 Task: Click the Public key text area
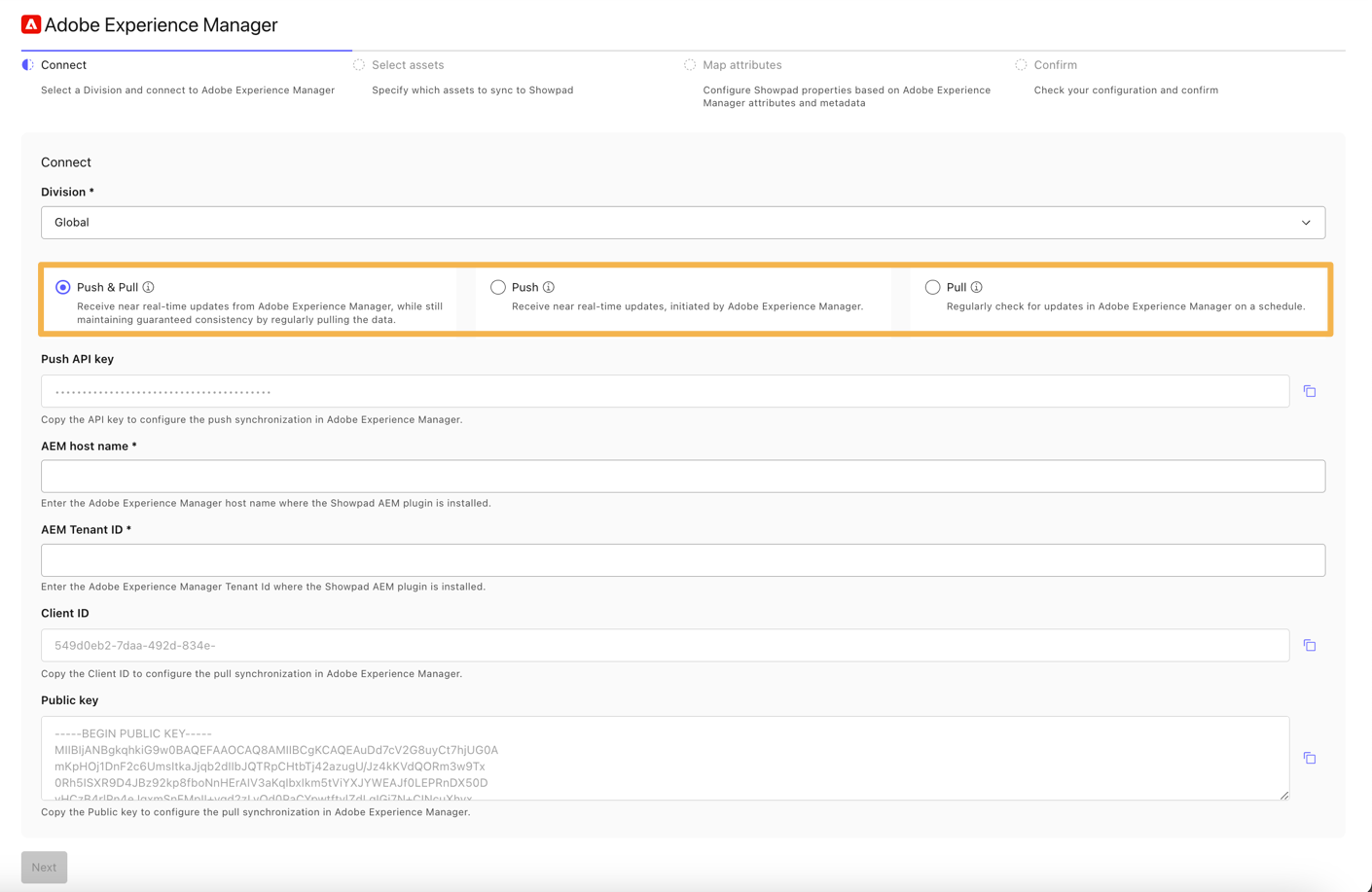(666, 759)
